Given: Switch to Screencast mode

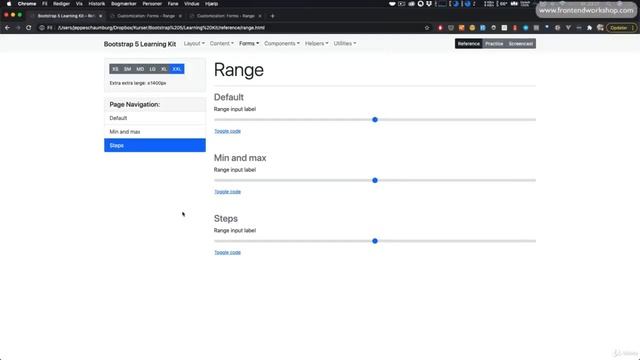Looking at the screenshot, I should click(521, 44).
